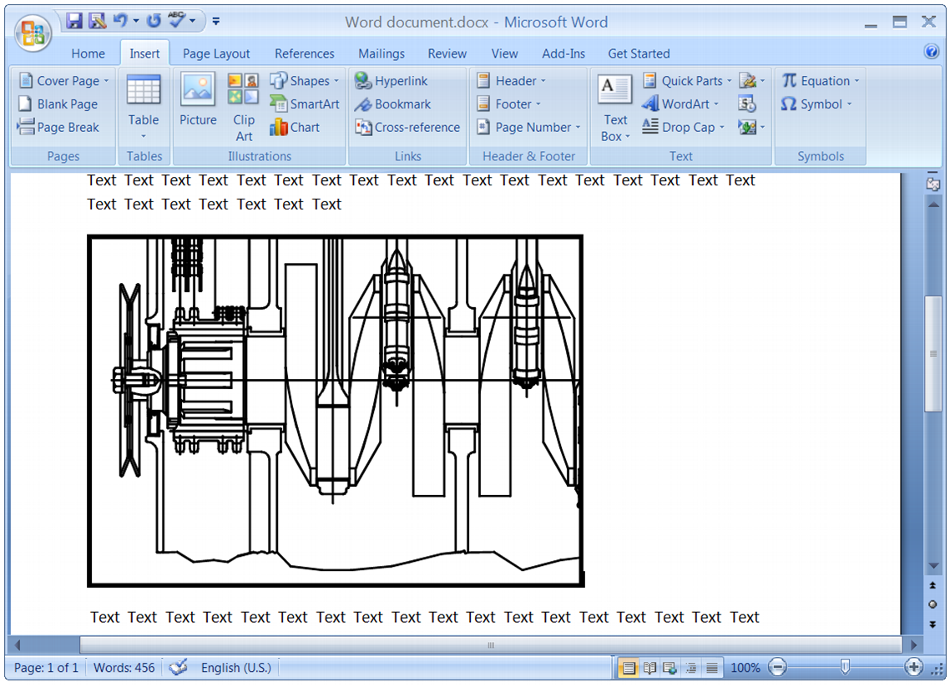Image resolution: width=950 pixels, height=685 pixels.
Task: Insert a Text Box
Action: 614,103
